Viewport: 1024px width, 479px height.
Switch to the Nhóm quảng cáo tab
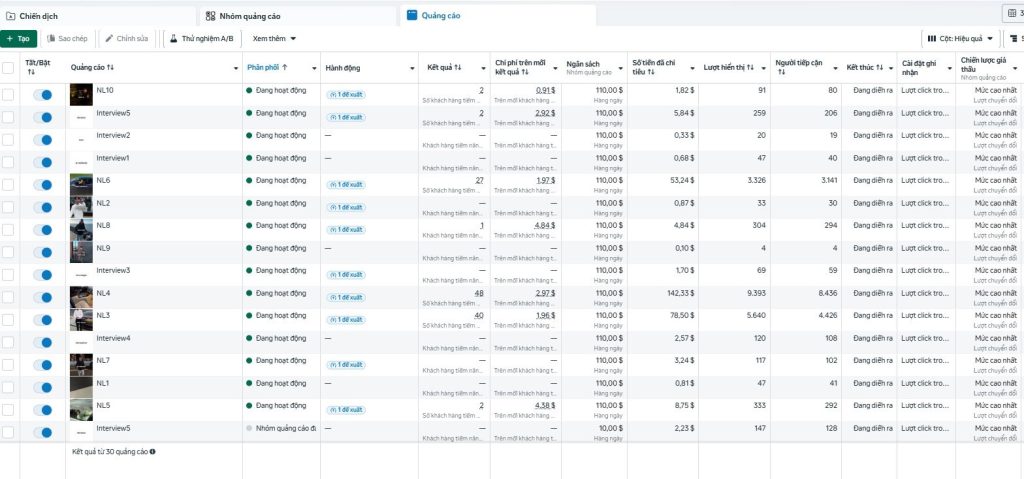[x=250, y=16]
